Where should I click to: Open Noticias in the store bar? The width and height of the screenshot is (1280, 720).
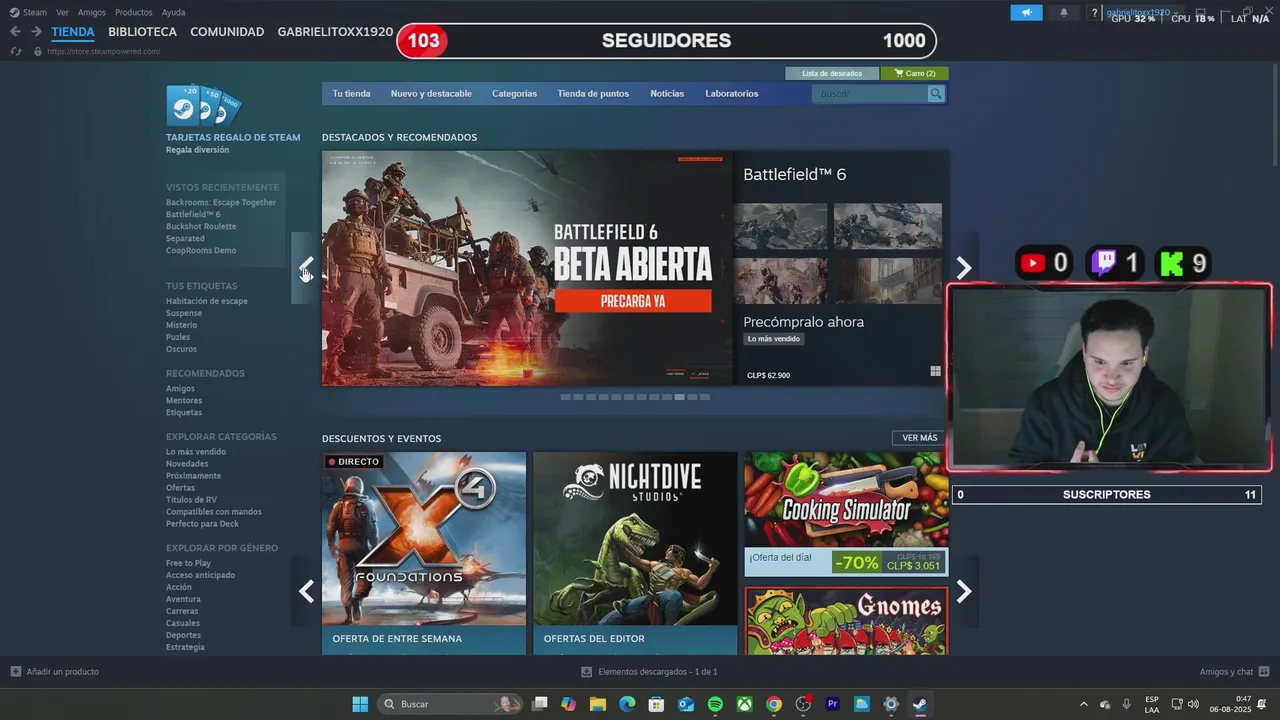667,94
